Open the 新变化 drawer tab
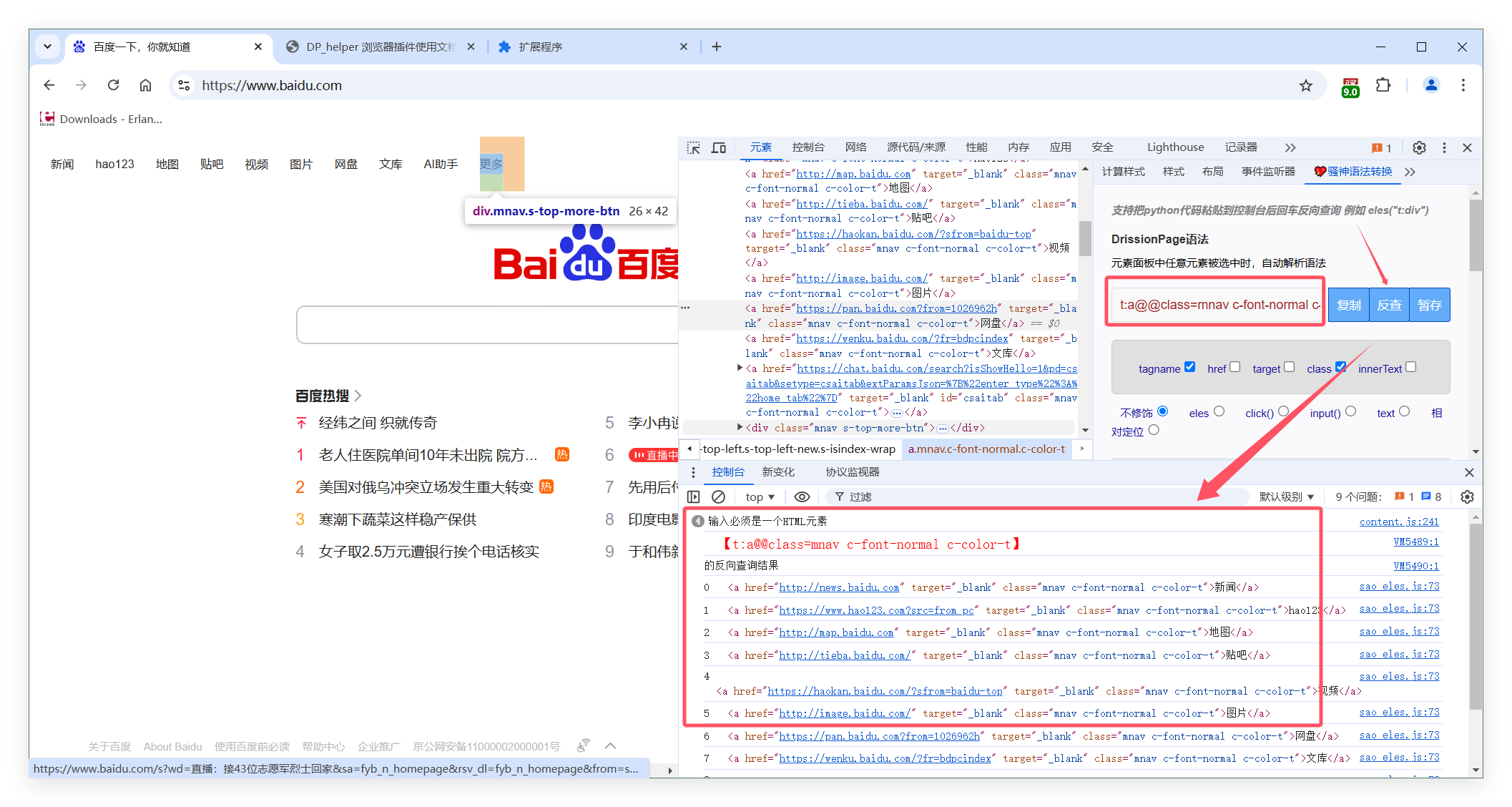 [x=778, y=472]
